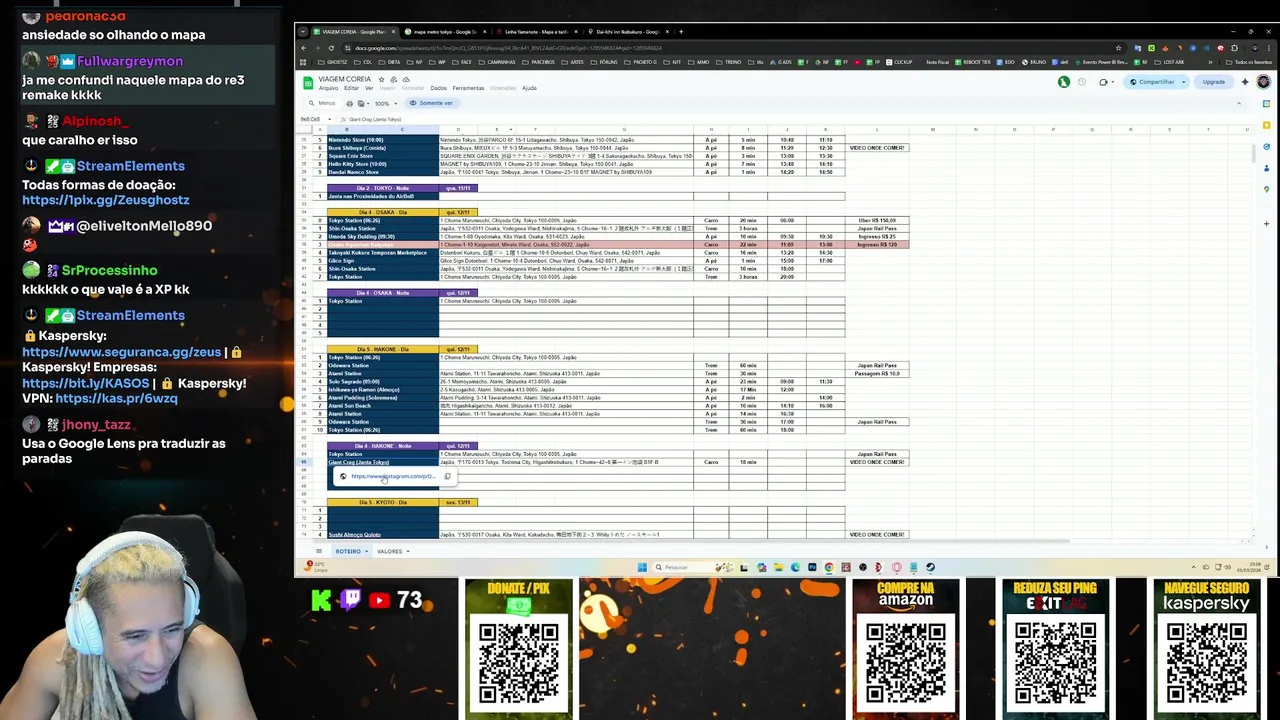
Task: Open the Editar menu
Action: pyautogui.click(x=351, y=88)
